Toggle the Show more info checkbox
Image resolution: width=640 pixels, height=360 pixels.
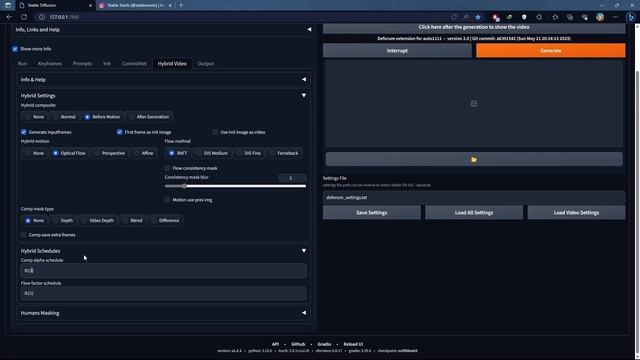click(x=15, y=49)
